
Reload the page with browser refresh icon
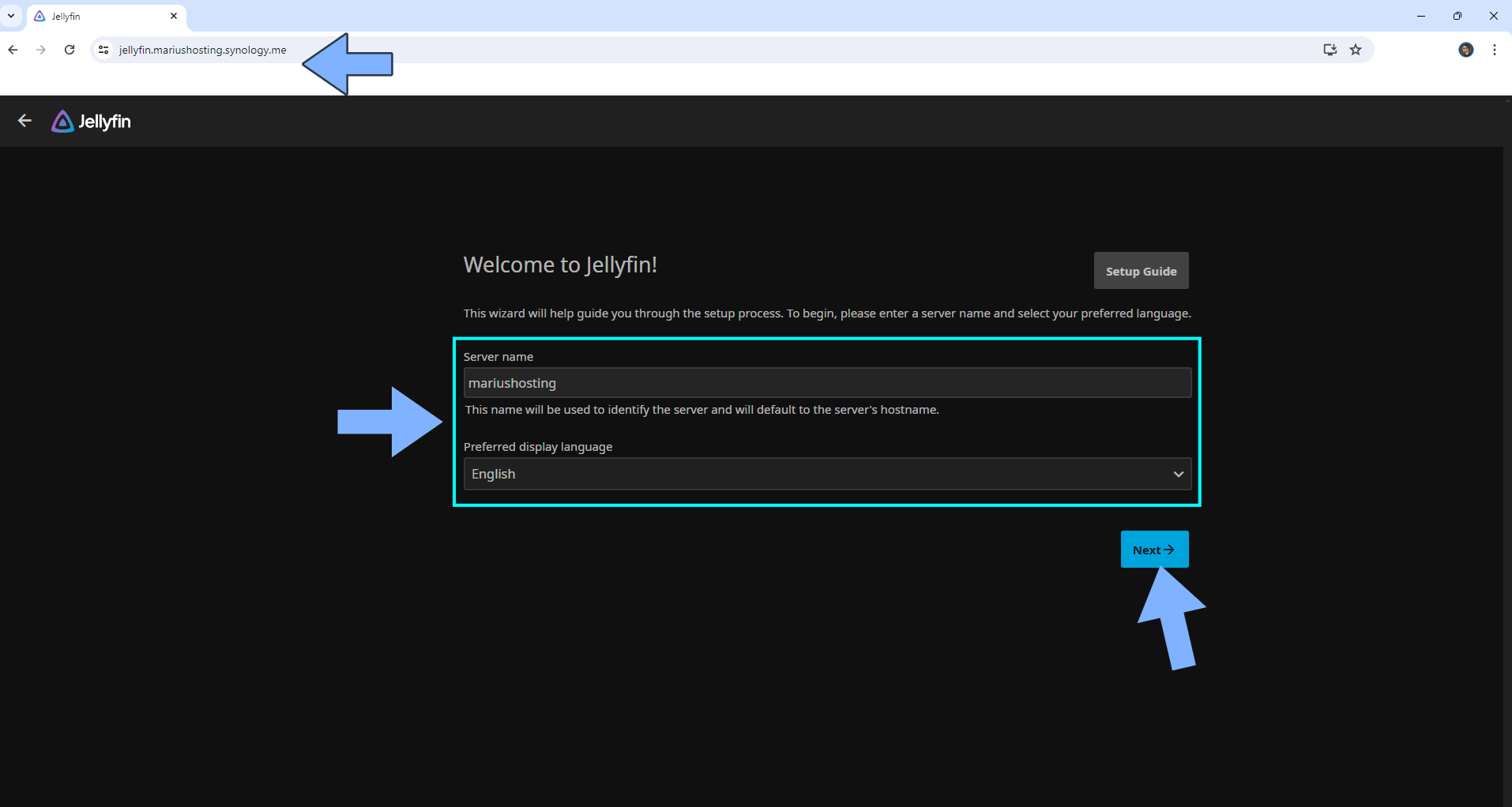coord(70,50)
